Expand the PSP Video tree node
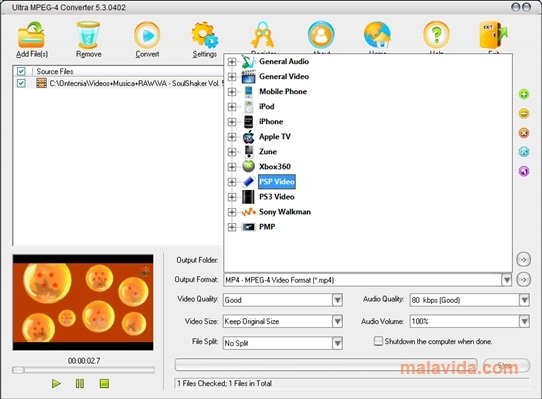Image resolution: width=542 pixels, height=399 pixels. 232,182
